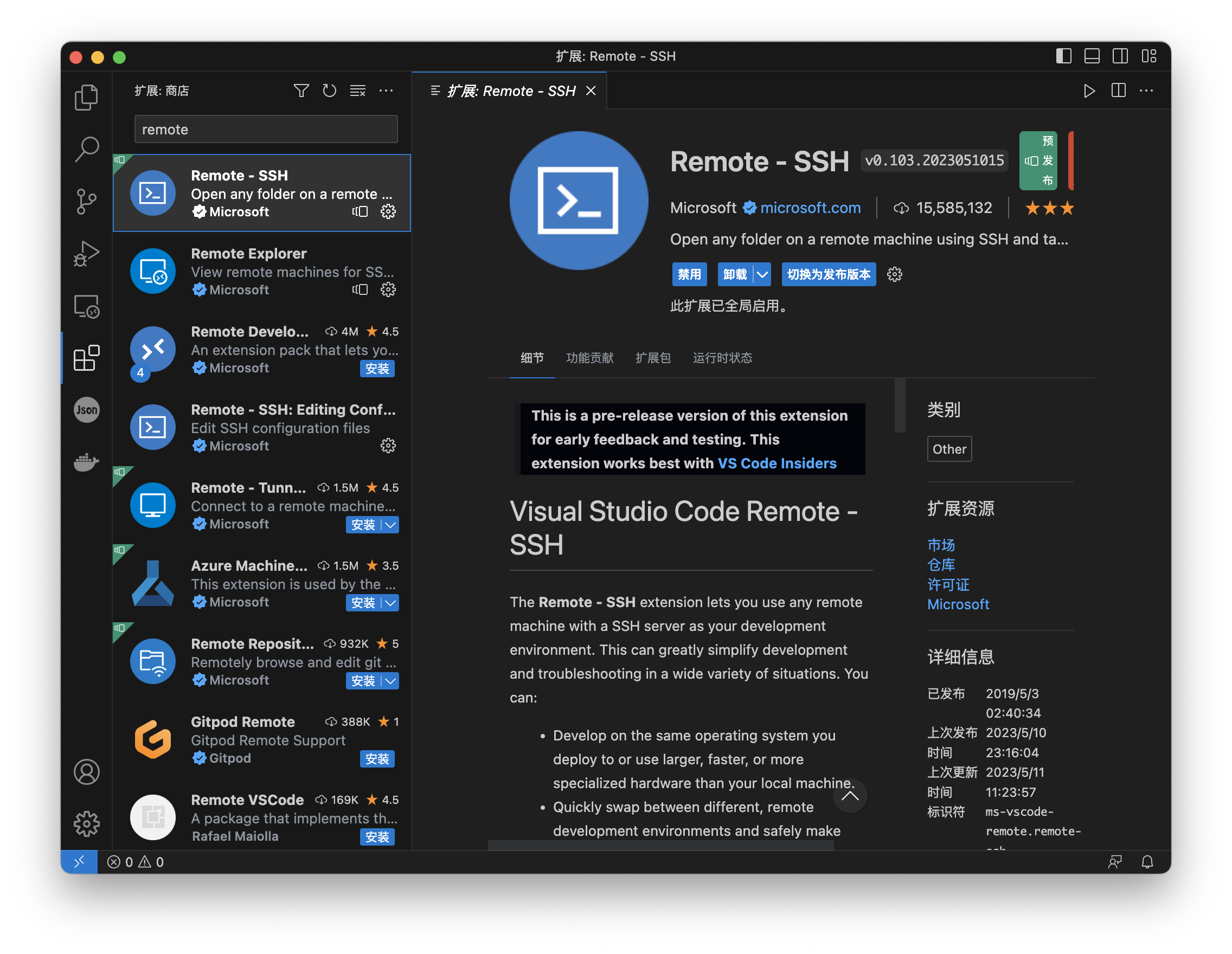Viewport: 1232px width, 954px height.
Task: Open gear for Remote - SSH: Editing Config item
Action: (x=388, y=446)
